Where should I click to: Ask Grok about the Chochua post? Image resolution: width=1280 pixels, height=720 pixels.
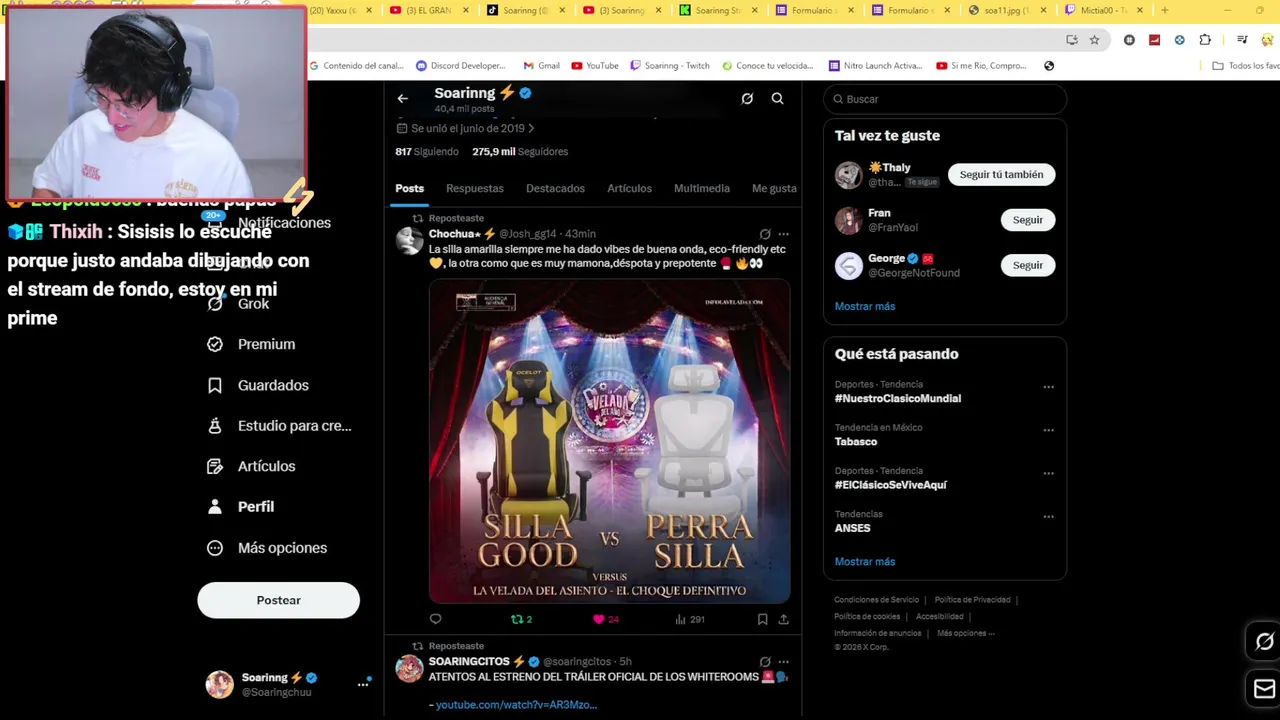click(x=765, y=234)
